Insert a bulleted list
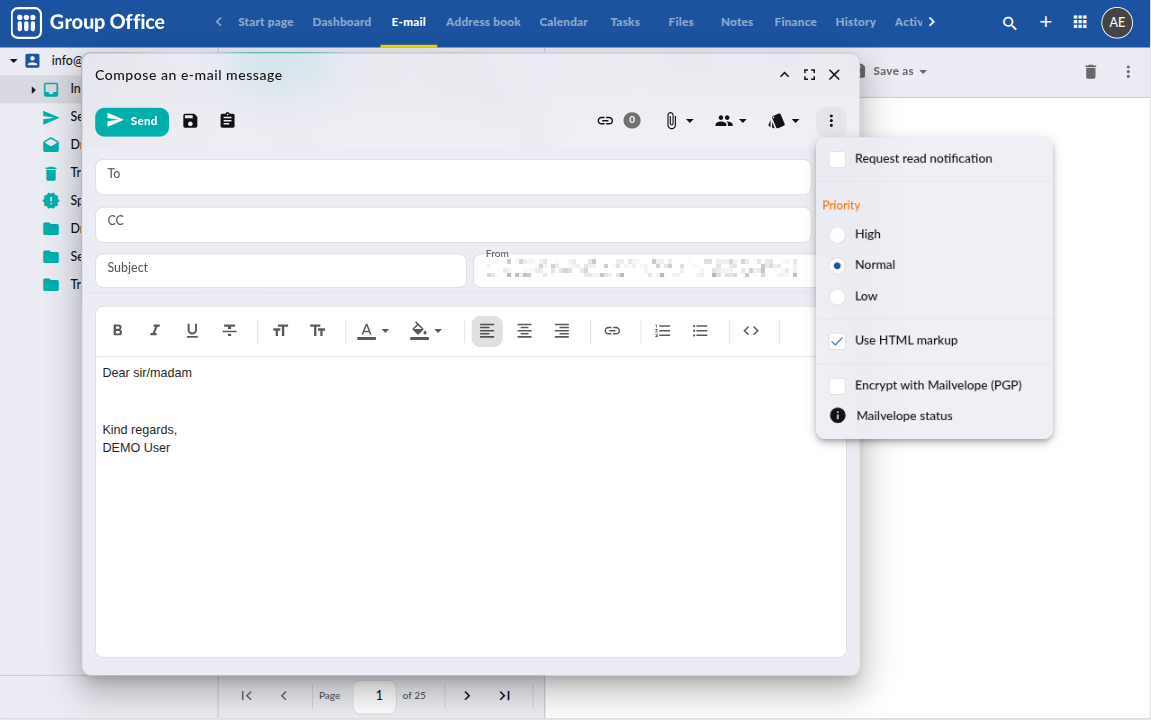 coord(700,331)
